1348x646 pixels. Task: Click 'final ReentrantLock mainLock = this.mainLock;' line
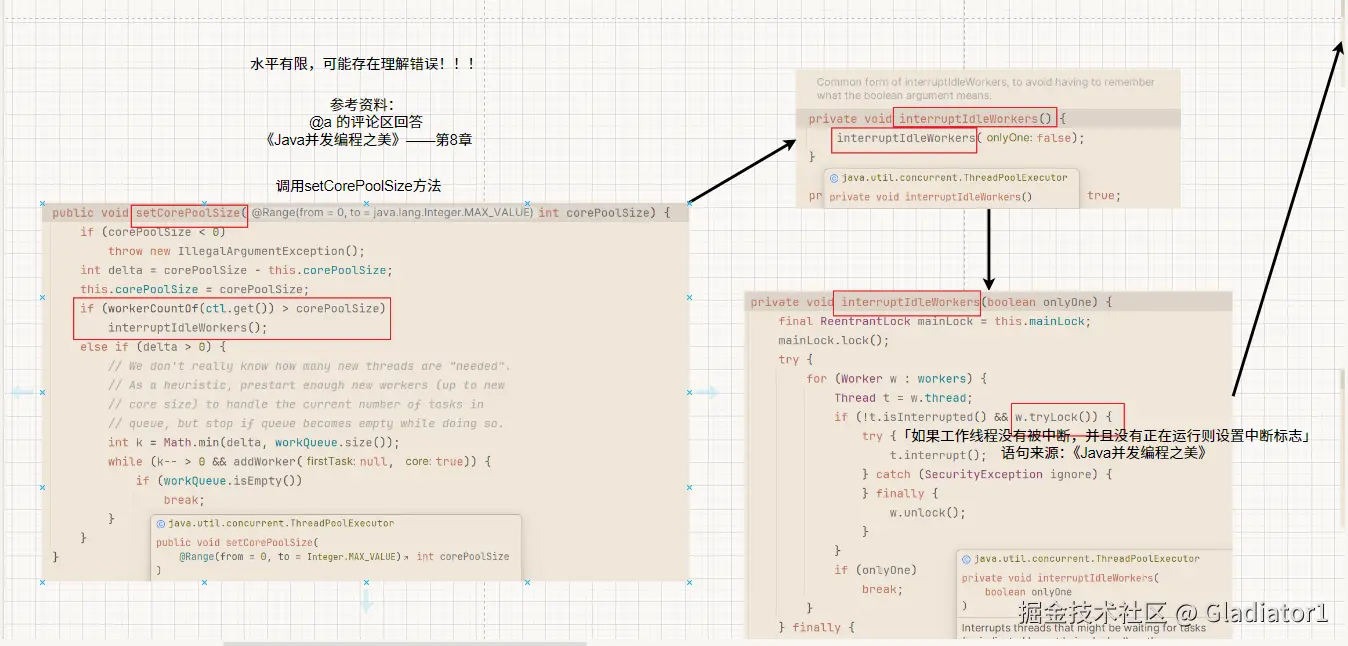(x=934, y=321)
